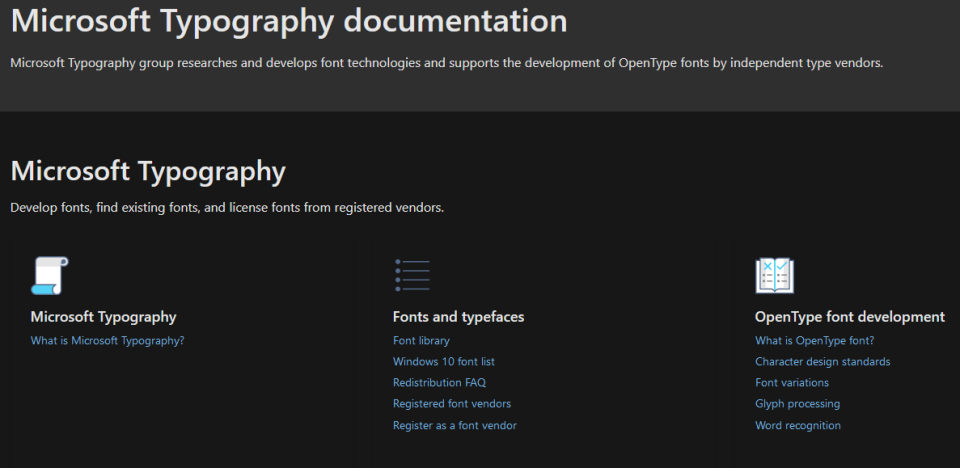Open the Font variations link
The image size is (960, 468).
[792, 383]
